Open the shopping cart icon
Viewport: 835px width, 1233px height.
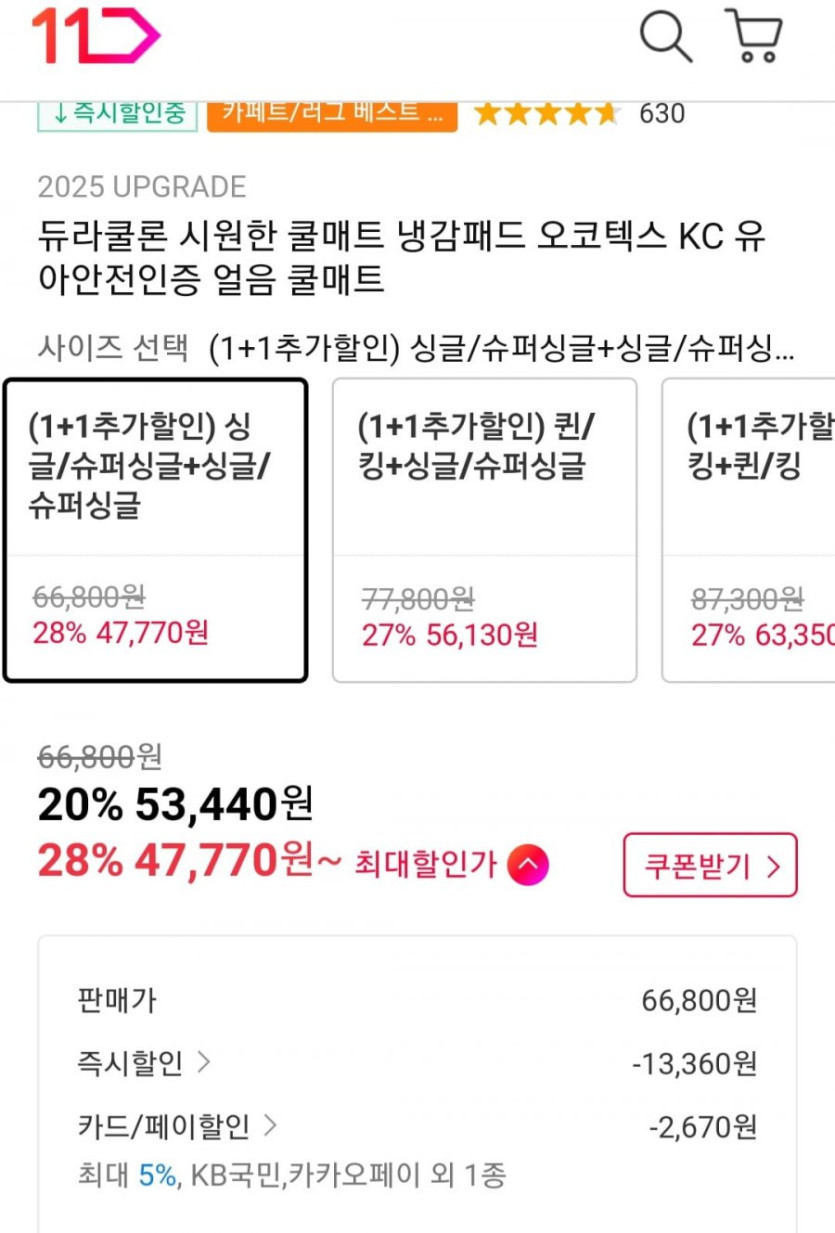(754, 36)
